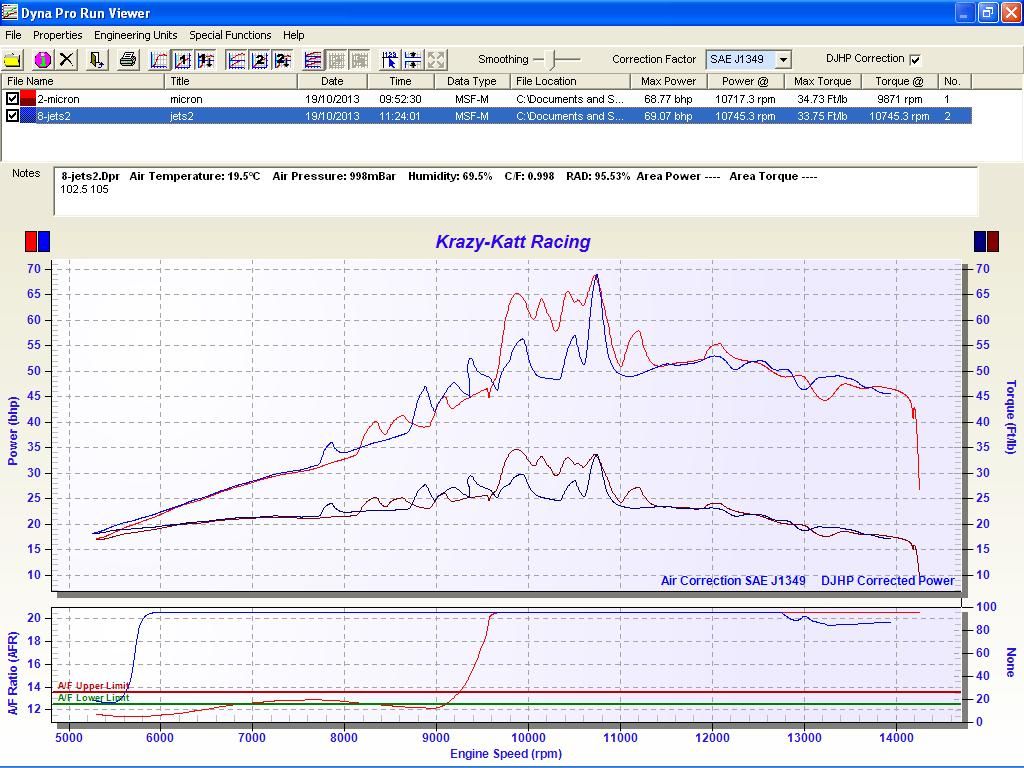Click the X remove-run toolbar icon

click(x=66, y=60)
